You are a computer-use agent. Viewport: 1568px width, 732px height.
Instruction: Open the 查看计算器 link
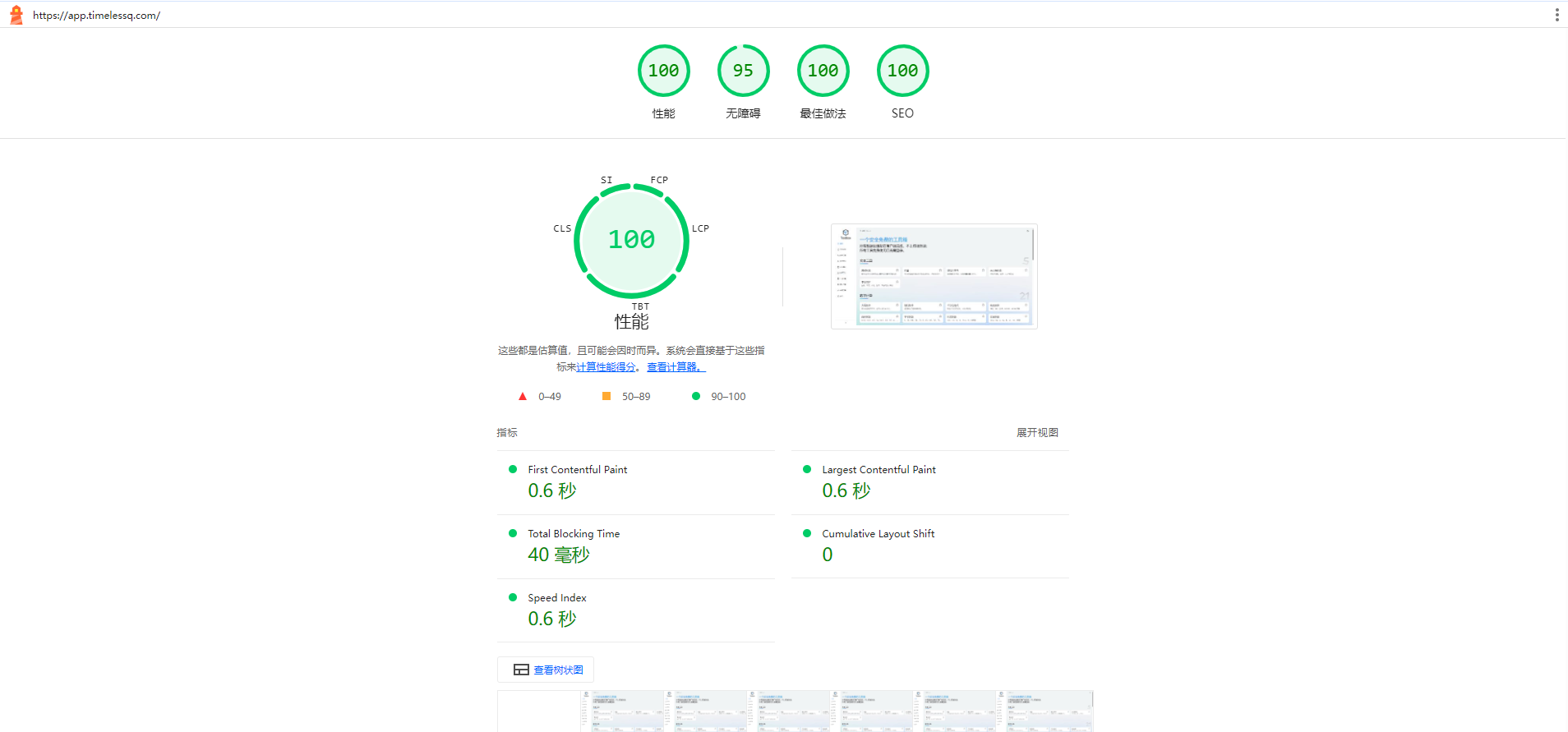676,367
